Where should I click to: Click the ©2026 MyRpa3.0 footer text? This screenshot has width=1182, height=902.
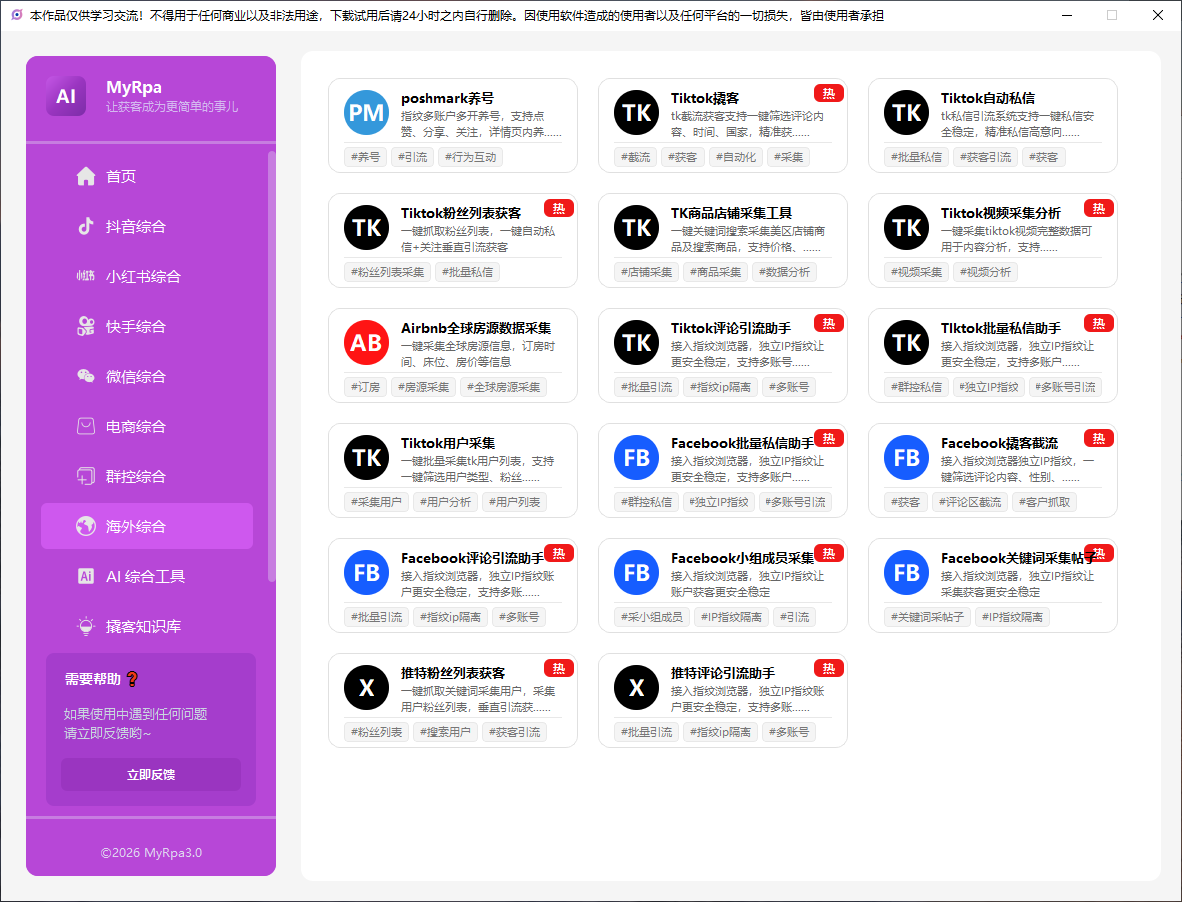[151, 852]
